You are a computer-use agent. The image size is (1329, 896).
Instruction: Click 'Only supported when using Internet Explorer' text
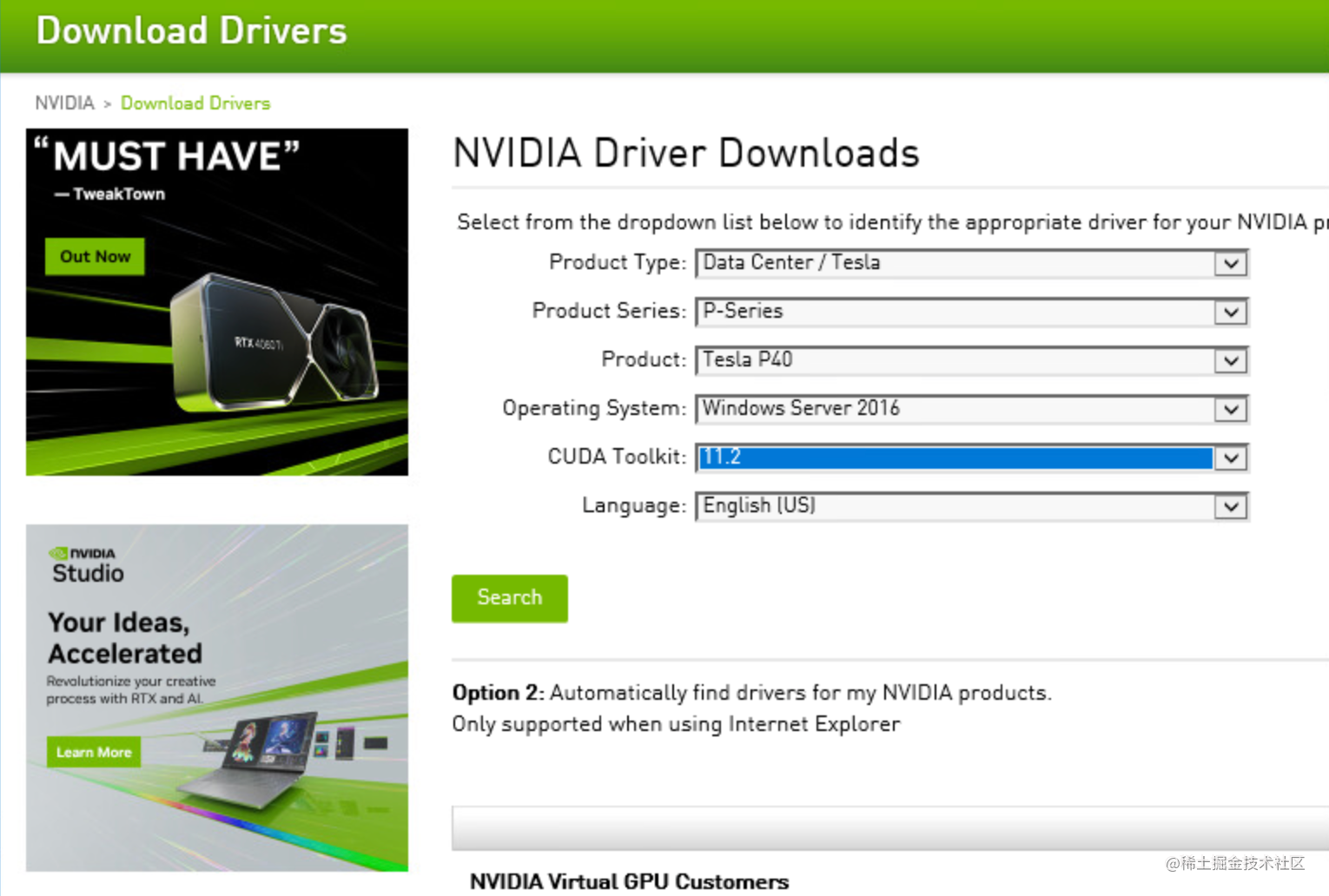[x=676, y=724]
